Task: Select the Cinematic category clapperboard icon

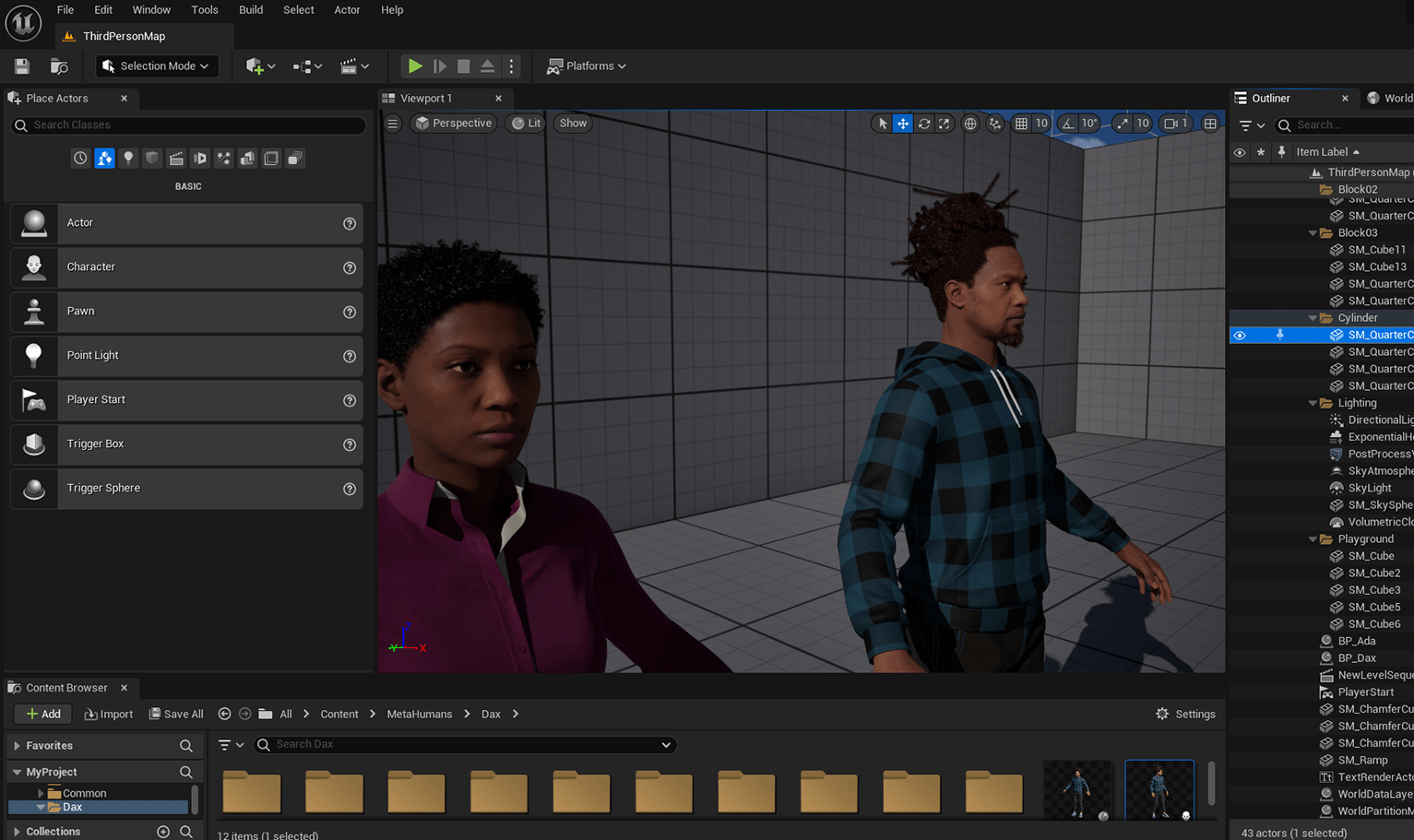Action: (176, 159)
